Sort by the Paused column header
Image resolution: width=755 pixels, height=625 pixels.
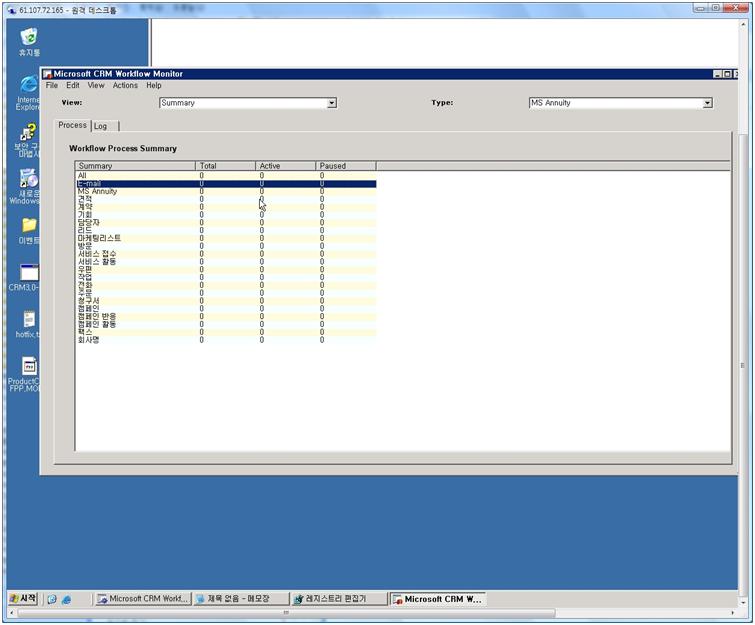346,166
